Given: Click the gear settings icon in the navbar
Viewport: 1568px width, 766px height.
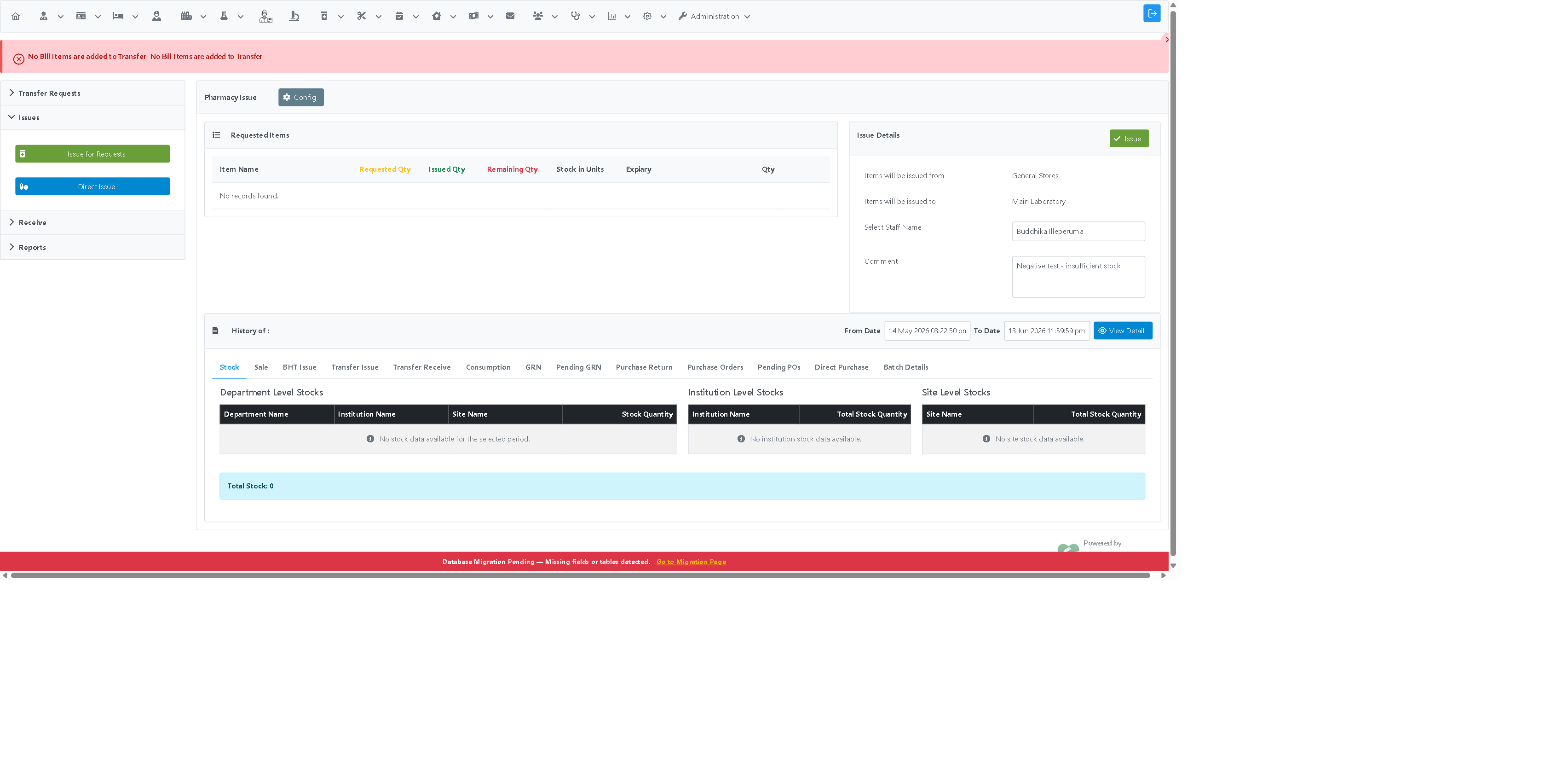Looking at the screenshot, I should 647,17.
